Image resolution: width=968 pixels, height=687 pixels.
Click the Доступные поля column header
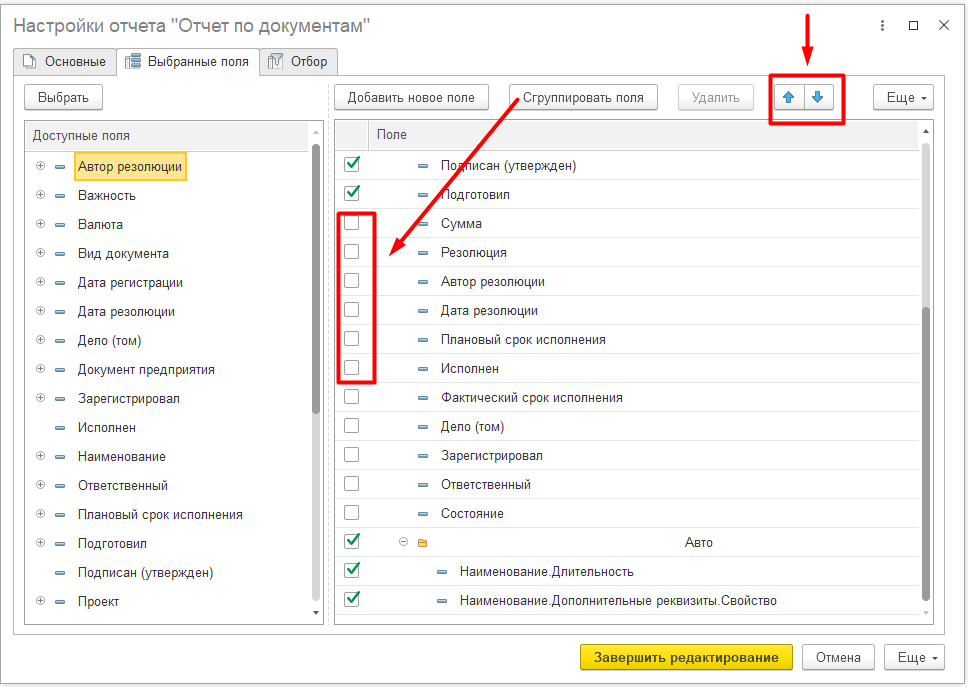tap(167, 136)
